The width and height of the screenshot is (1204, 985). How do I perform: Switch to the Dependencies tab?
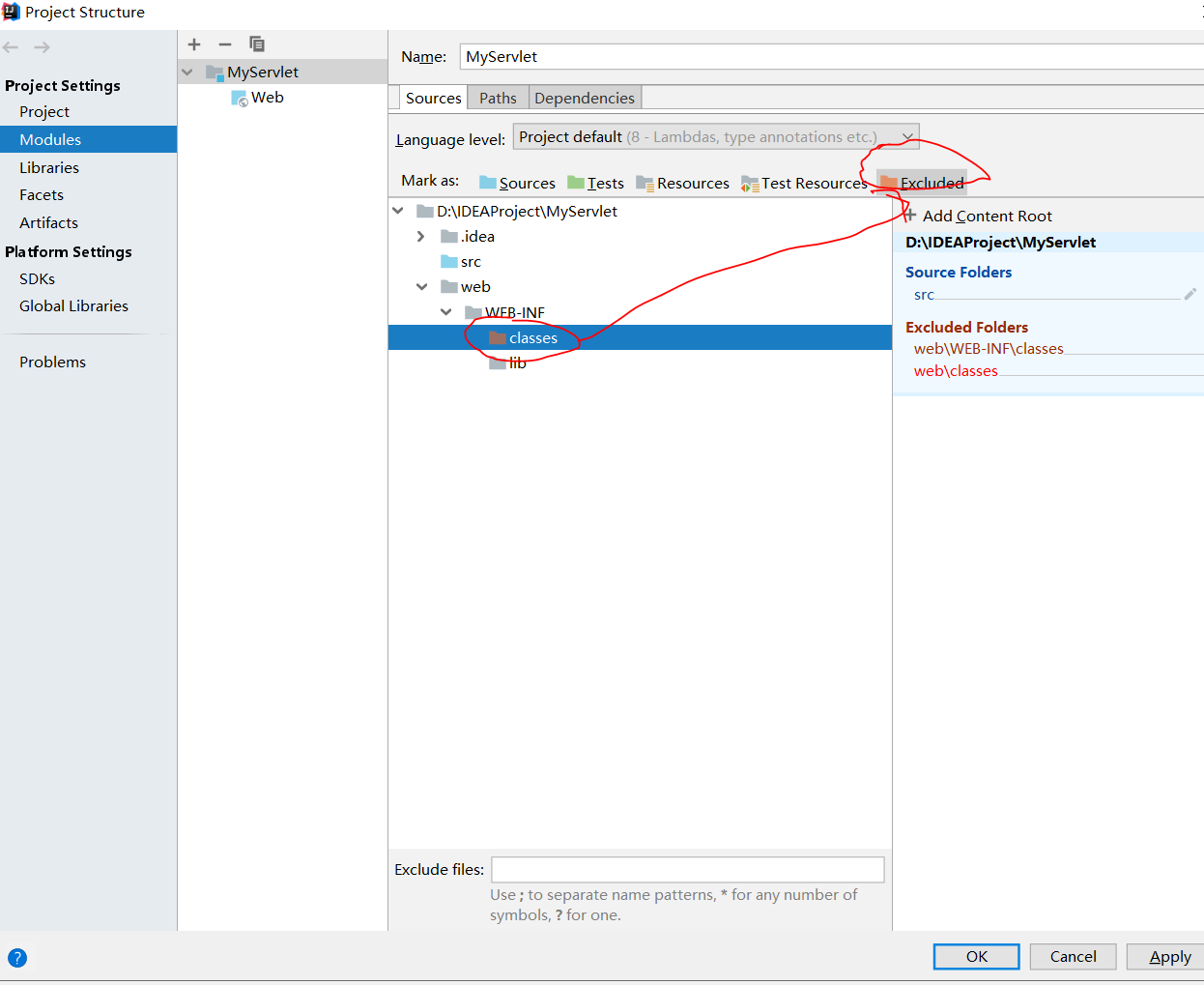point(585,98)
